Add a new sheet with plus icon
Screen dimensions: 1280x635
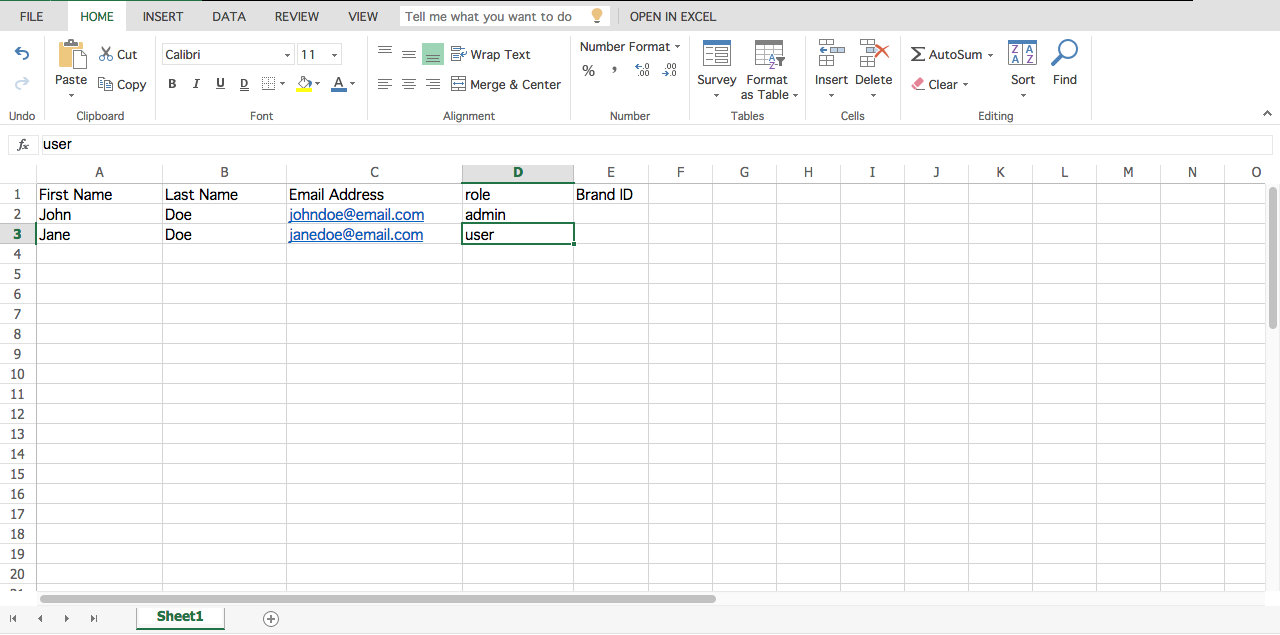(271, 619)
